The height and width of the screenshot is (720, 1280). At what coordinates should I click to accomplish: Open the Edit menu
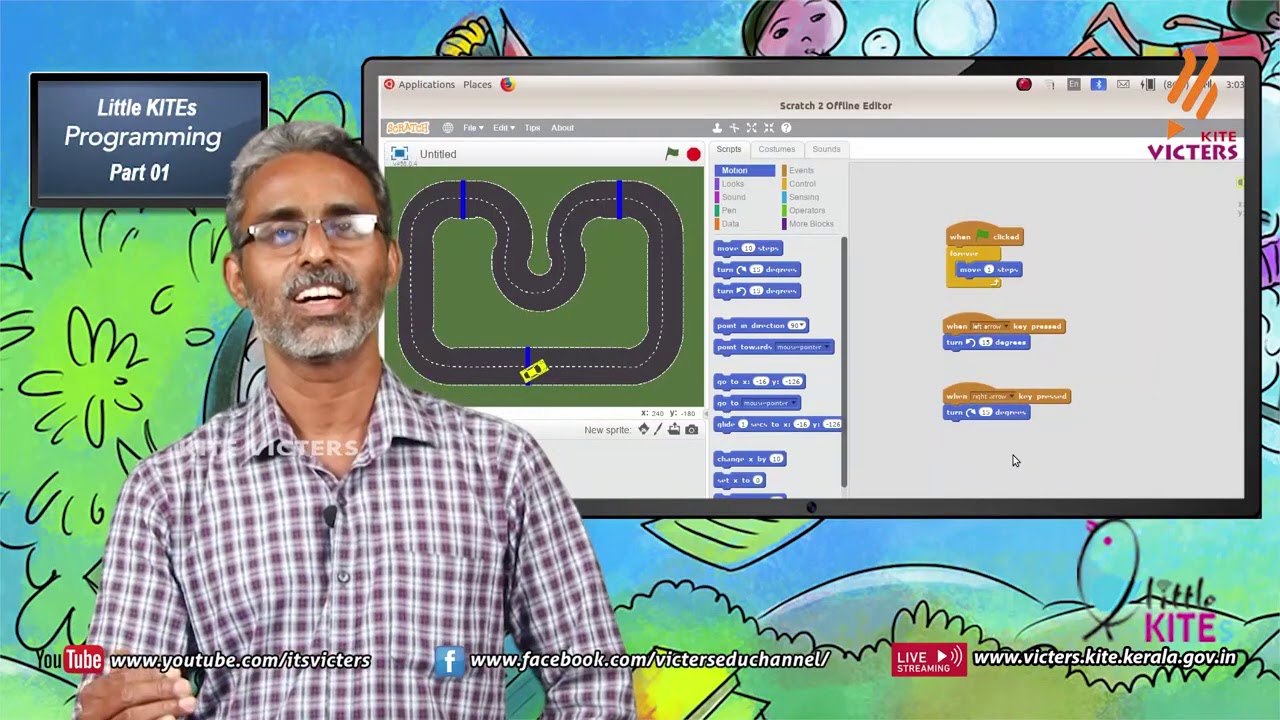coord(503,128)
